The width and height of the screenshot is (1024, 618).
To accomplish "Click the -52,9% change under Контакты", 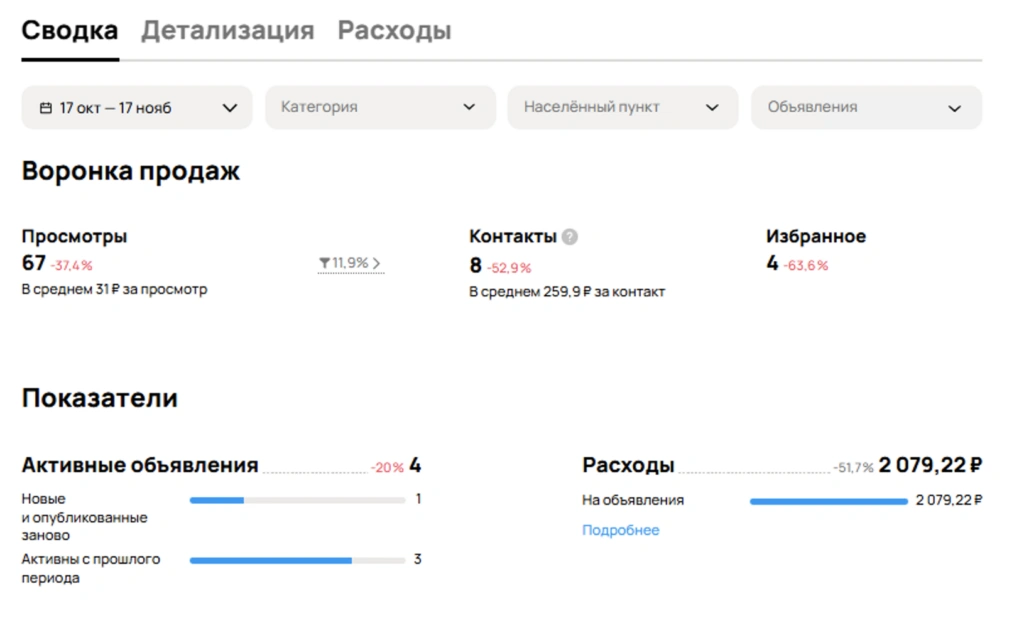I will coord(509,268).
